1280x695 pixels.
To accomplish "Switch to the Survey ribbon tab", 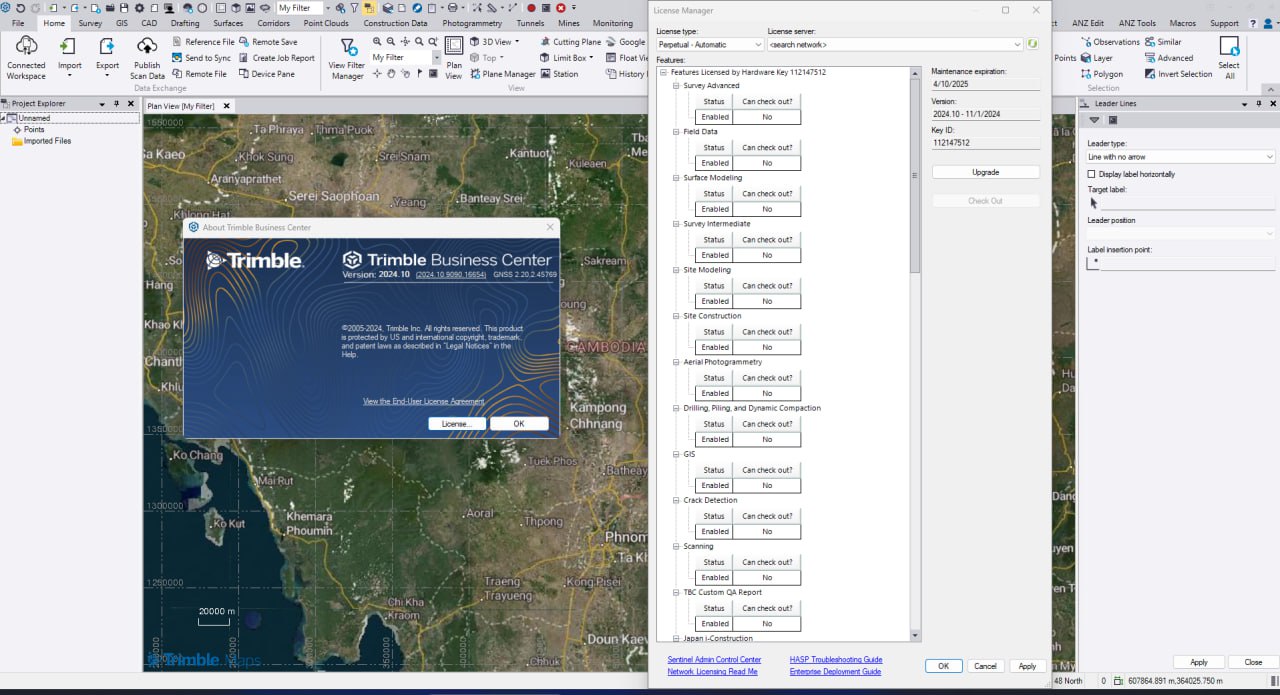I will click(90, 23).
